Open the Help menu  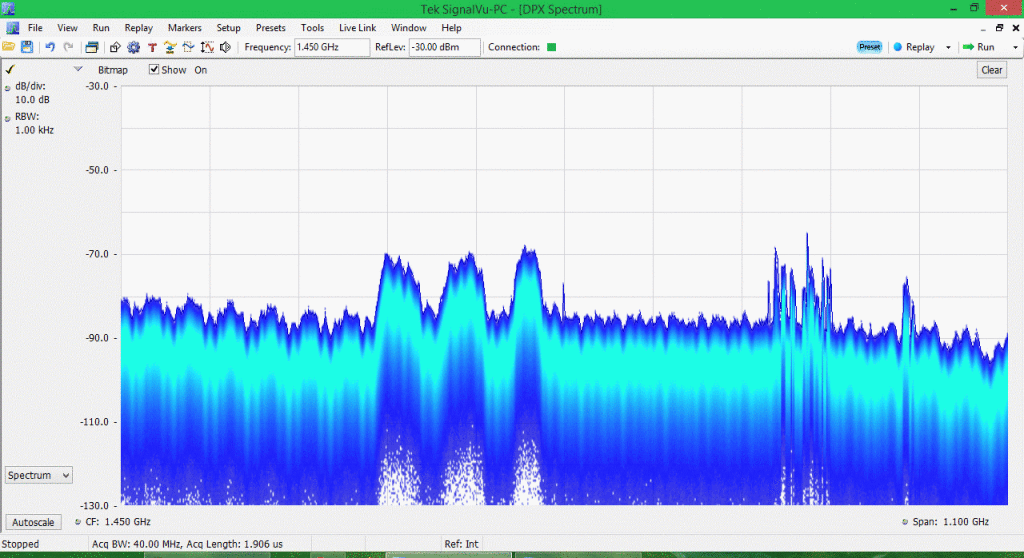click(451, 28)
